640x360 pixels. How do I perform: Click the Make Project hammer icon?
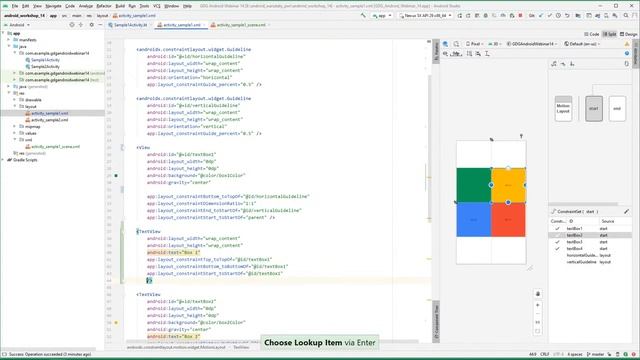(363, 16)
